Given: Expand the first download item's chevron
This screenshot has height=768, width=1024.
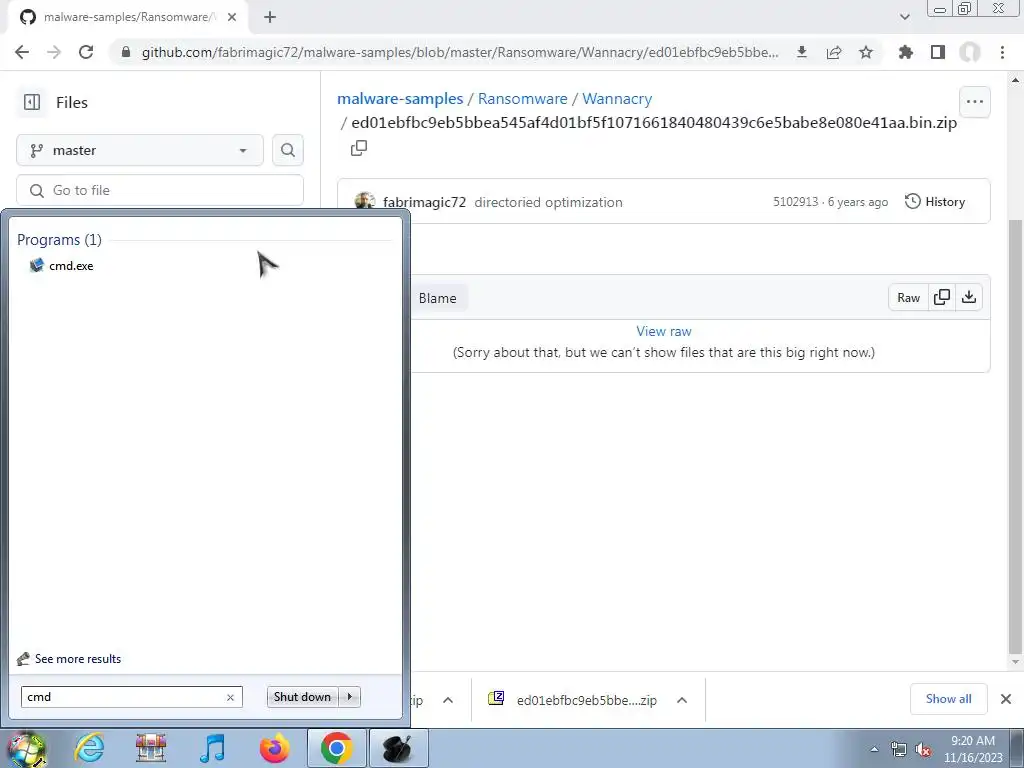Looking at the screenshot, I should coord(448,700).
